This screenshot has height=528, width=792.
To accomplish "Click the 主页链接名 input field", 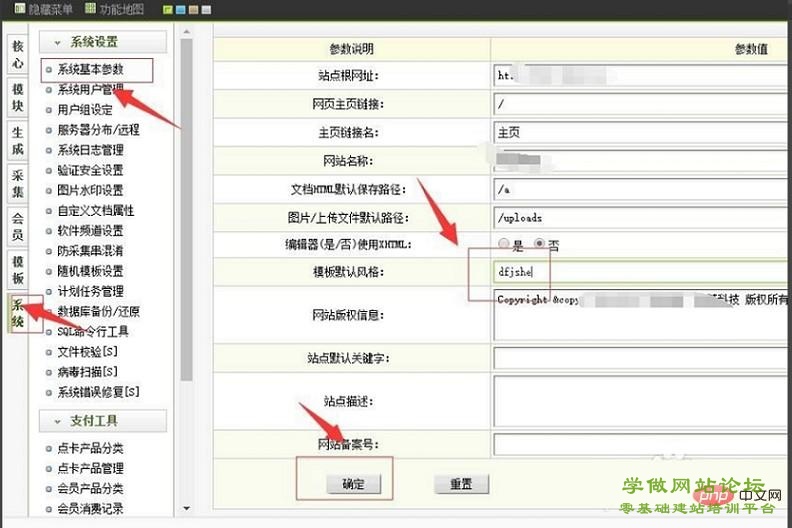I will point(642,132).
